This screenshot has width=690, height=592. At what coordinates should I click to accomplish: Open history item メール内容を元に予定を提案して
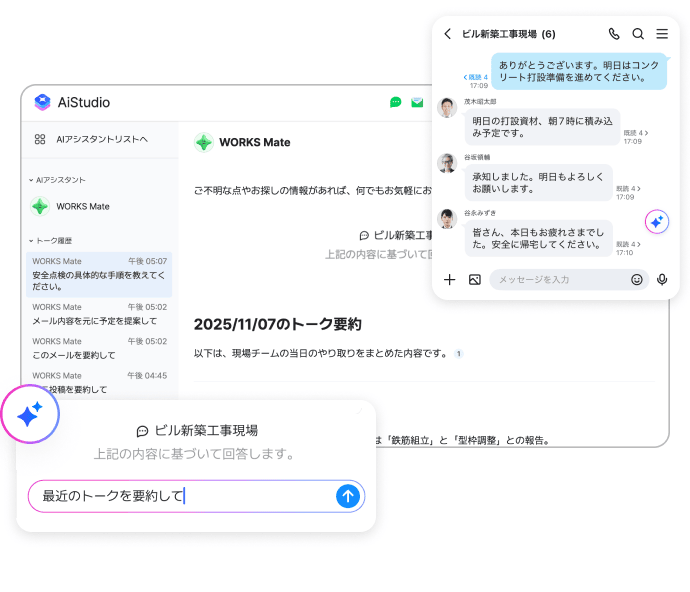(95, 321)
